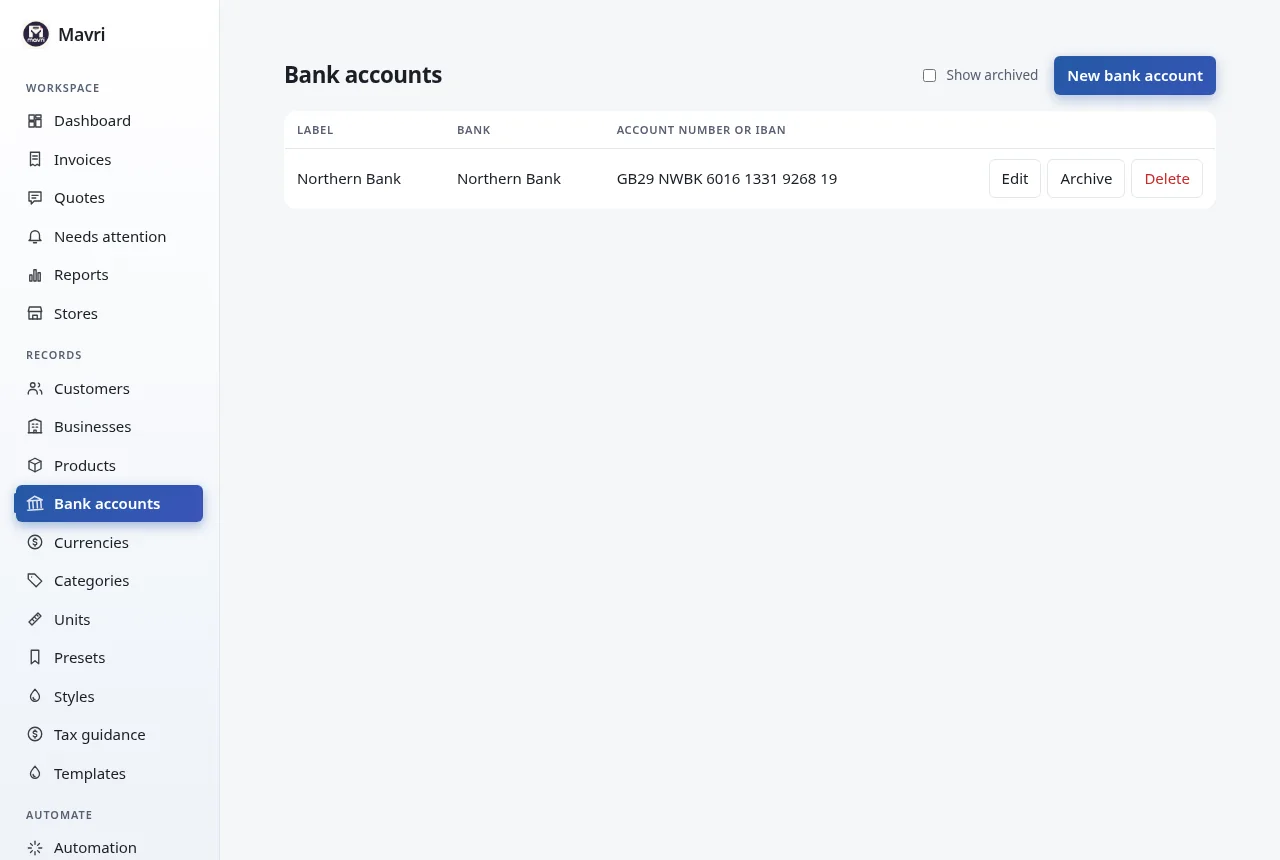Click the Invoices document icon
Image resolution: width=1280 pixels, height=860 pixels.
(x=35, y=159)
